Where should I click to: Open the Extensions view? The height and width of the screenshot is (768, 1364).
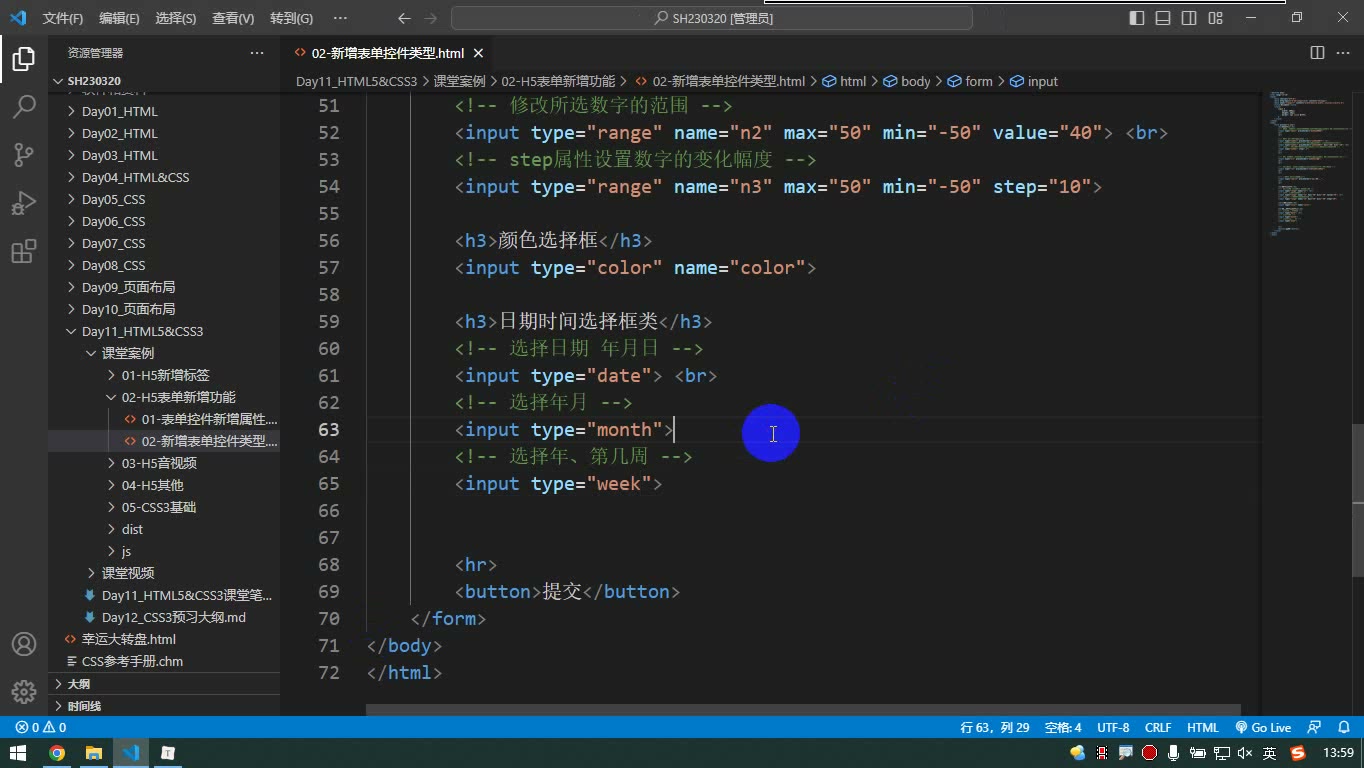(24, 251)
